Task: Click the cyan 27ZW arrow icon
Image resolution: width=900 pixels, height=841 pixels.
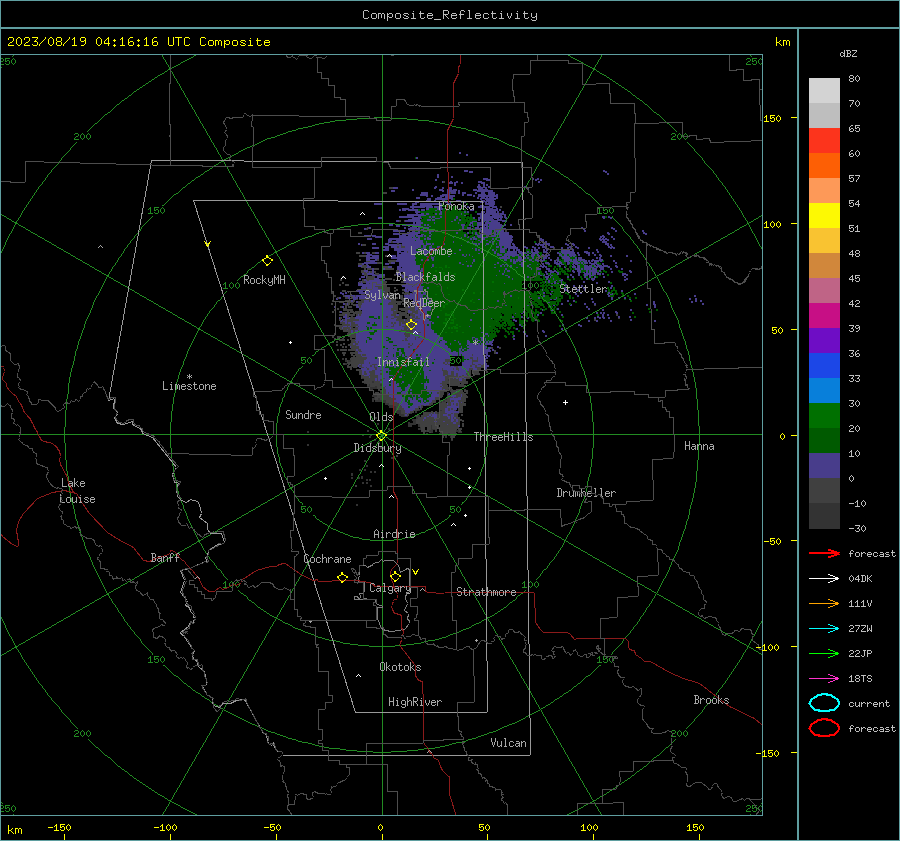Action: (824, 629)
